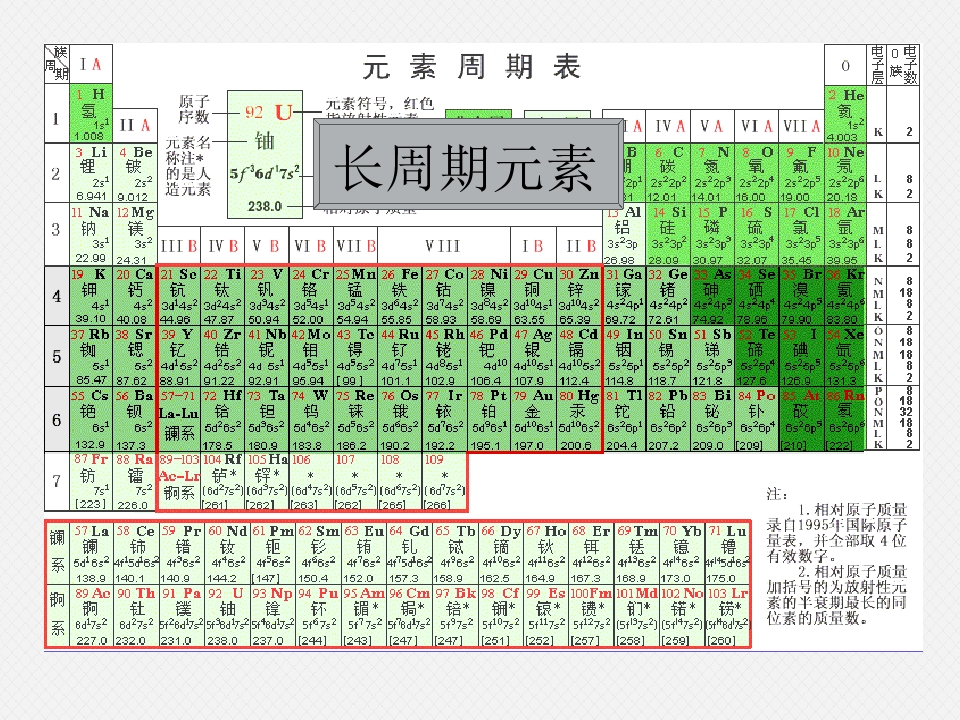This screenshot has height=720, width=960.
Task: Select the Sodium (11 Na) cell
Action: pyautogui.click(x=91, y=234)
